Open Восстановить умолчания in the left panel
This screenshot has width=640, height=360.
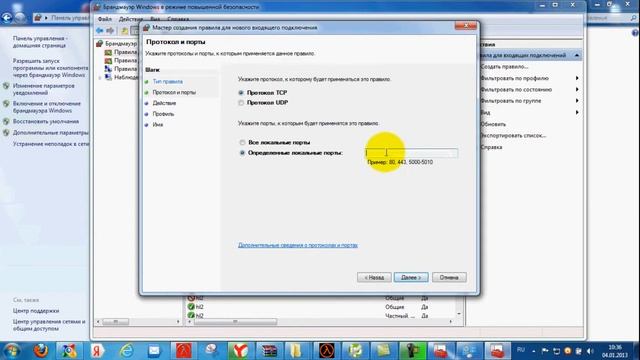[46, 122]
